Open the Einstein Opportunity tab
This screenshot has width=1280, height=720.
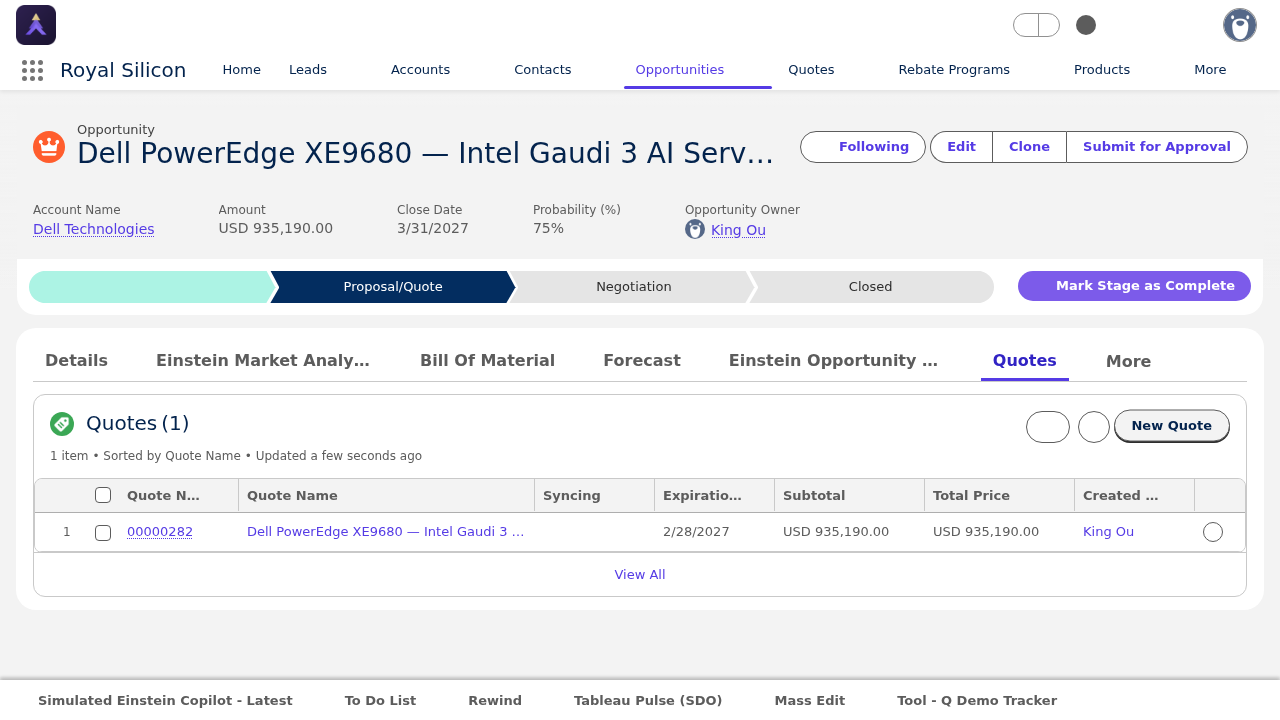[833, 361]
